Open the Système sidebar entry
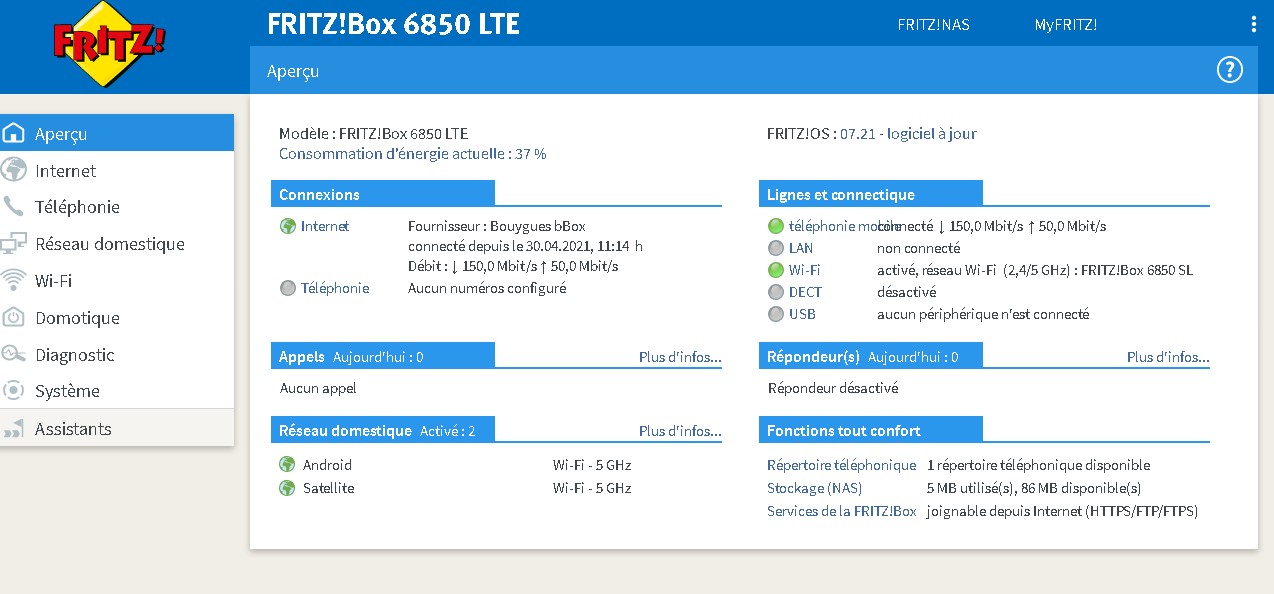The height and width of the screenshot is (594, 1274). [117, 391]
